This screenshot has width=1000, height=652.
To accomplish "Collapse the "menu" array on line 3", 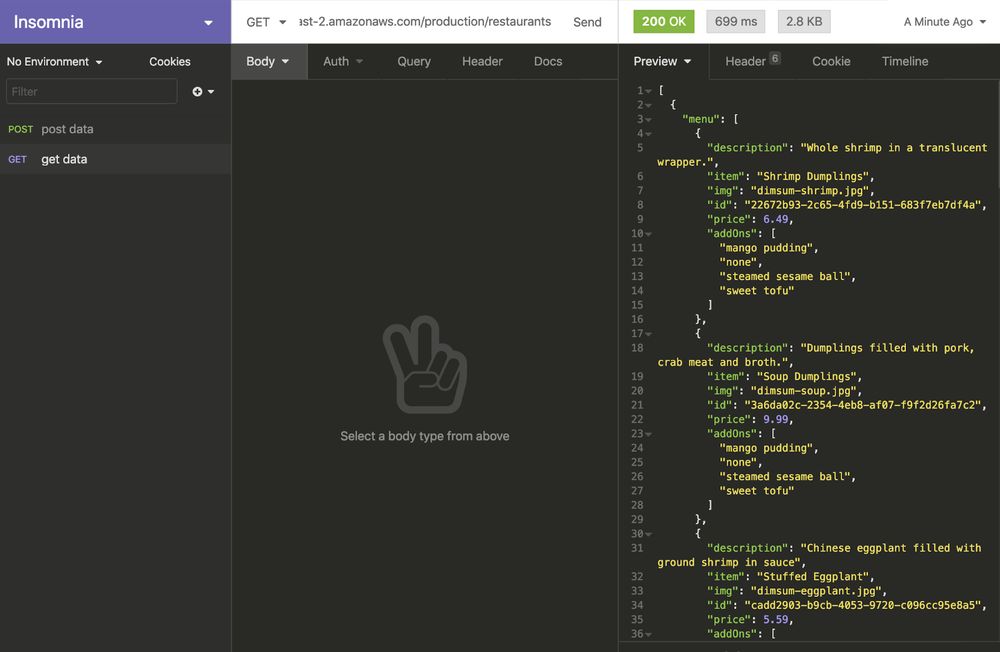I will [649, 120].
